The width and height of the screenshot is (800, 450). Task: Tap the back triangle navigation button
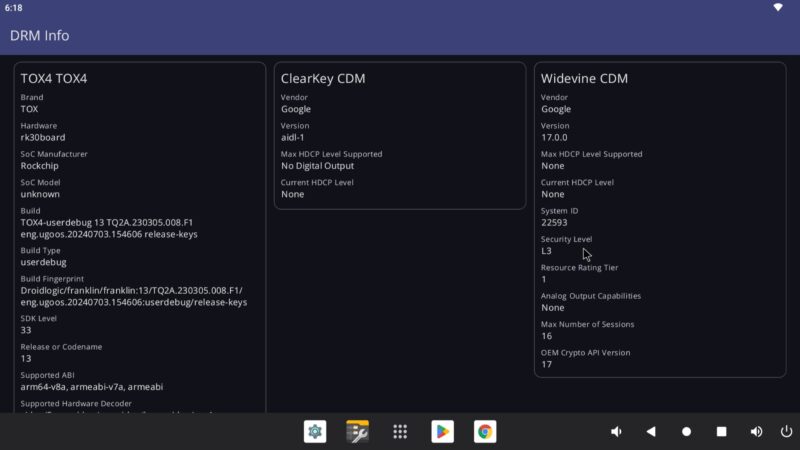(x=651, y=431)
